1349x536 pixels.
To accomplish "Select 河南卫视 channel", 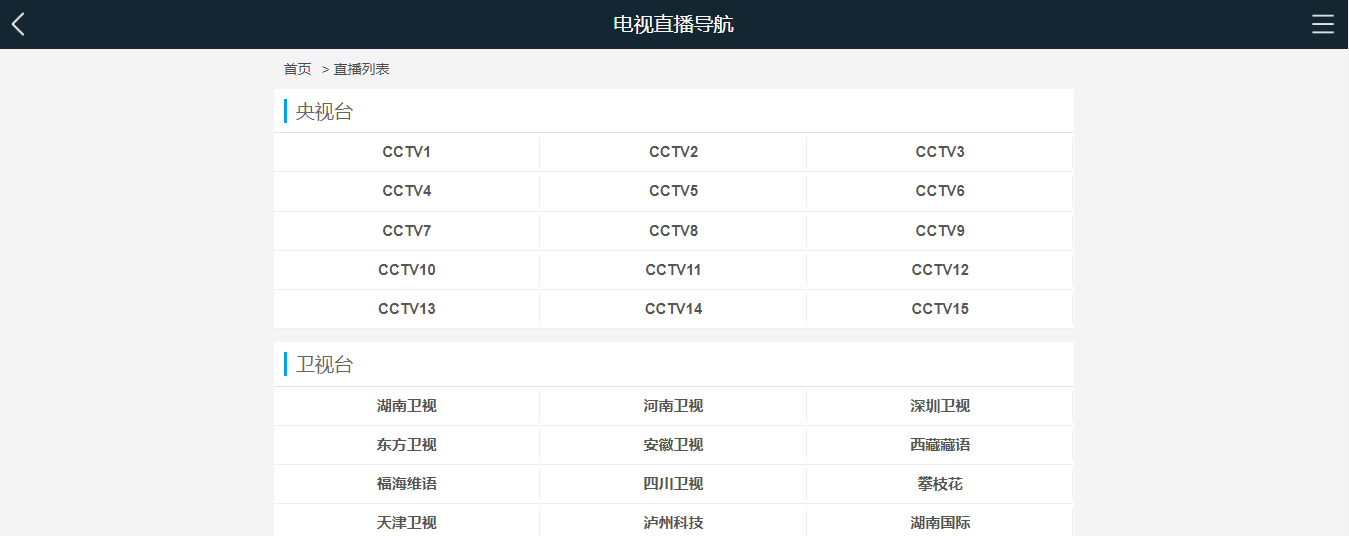I will point(673,406).
